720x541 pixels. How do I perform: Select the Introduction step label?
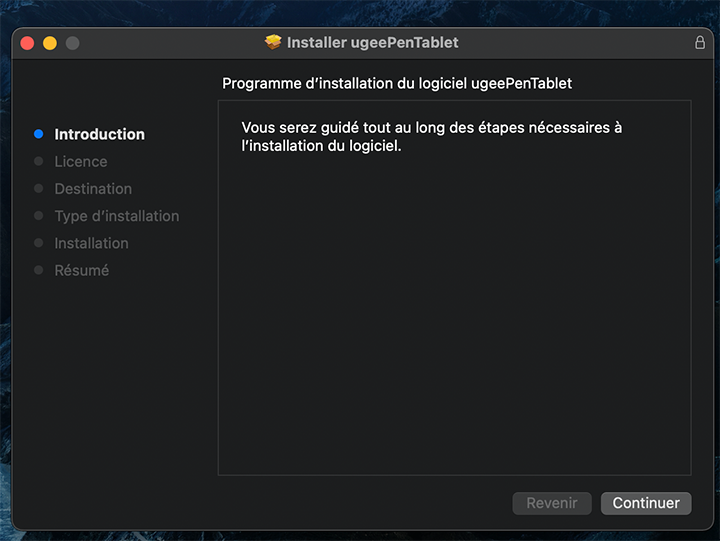coord(99,134)
